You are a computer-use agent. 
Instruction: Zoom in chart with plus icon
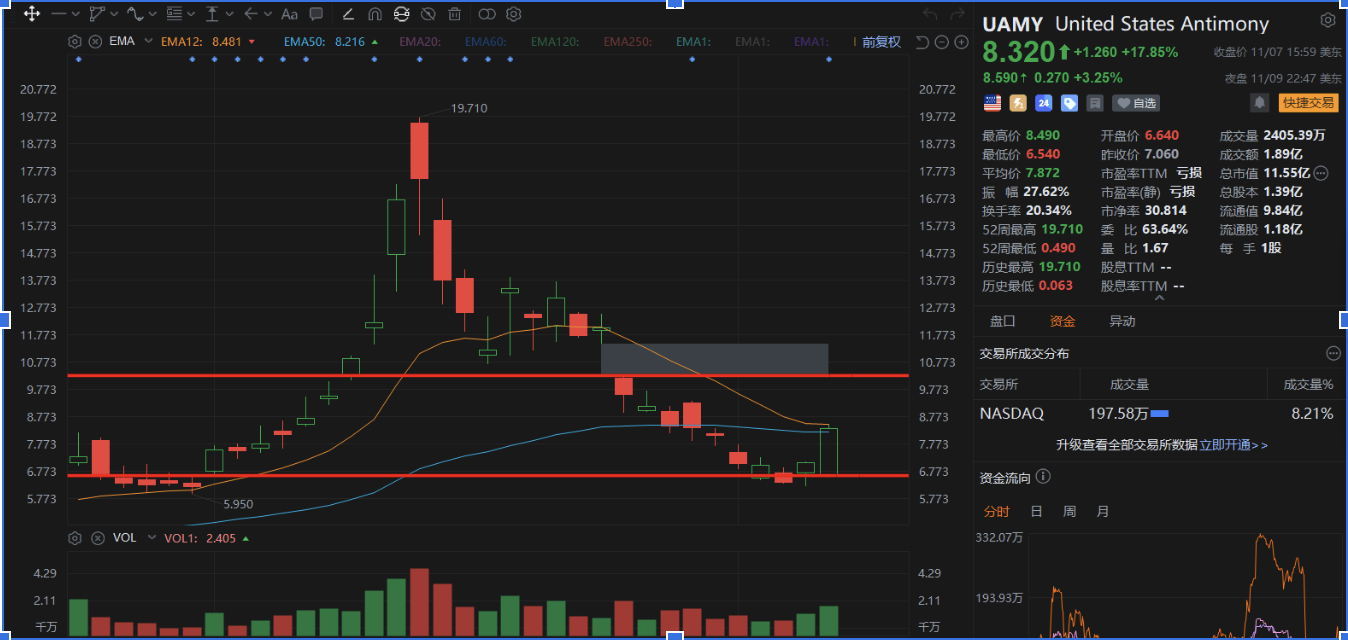pos(962,42)
